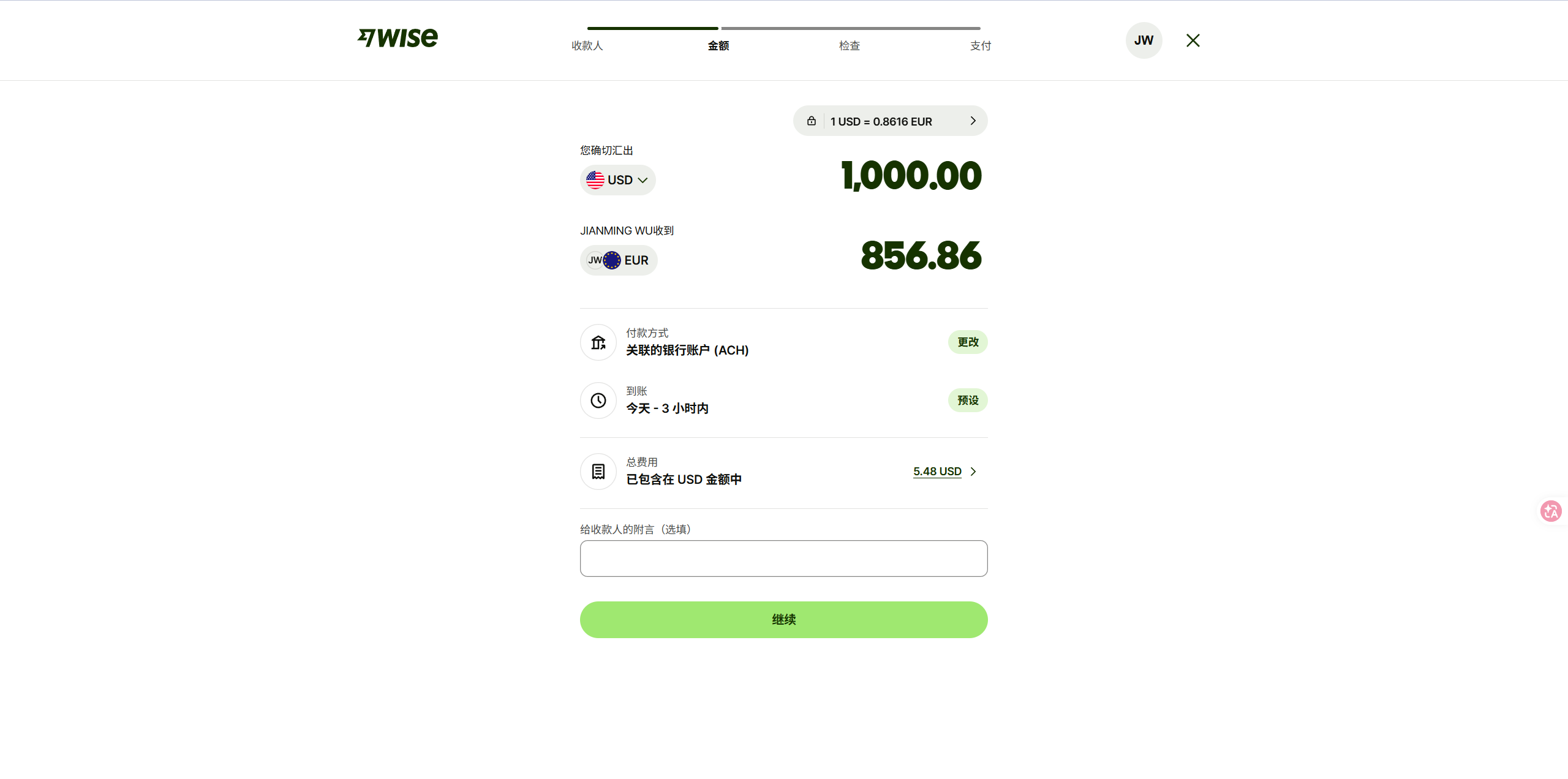The width and height of the screenshot is (1568, 779).
Task: Select the 检查 step
Action: point(849,46)
